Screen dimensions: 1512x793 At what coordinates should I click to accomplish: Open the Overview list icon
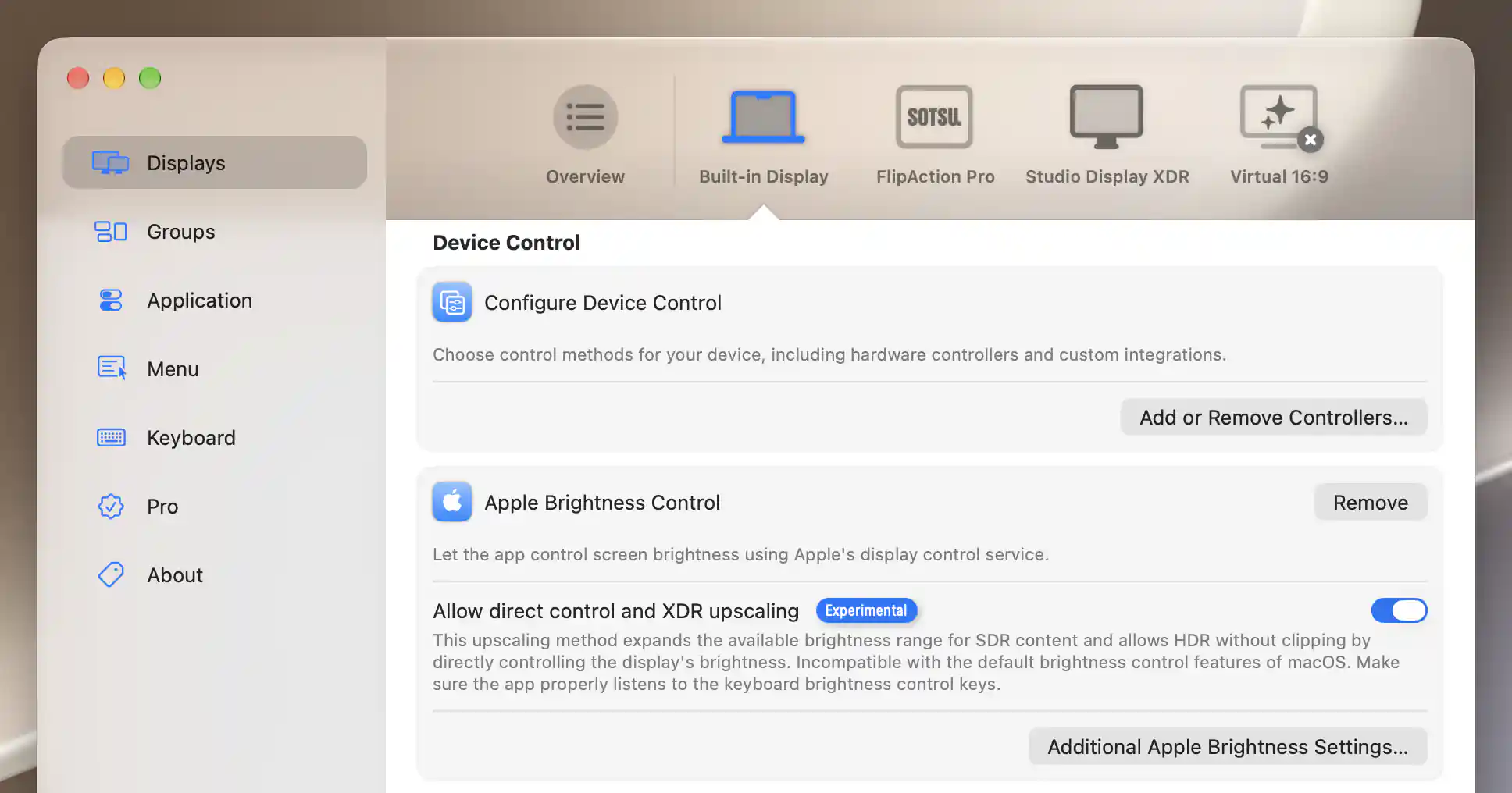(x=585, y=117)
